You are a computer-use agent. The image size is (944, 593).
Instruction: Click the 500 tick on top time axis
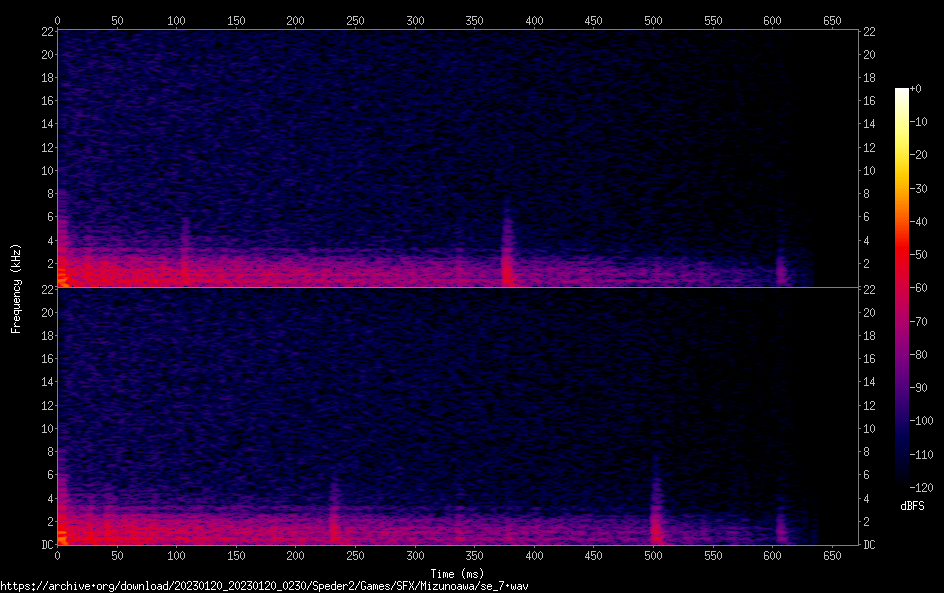click(653, 19)
